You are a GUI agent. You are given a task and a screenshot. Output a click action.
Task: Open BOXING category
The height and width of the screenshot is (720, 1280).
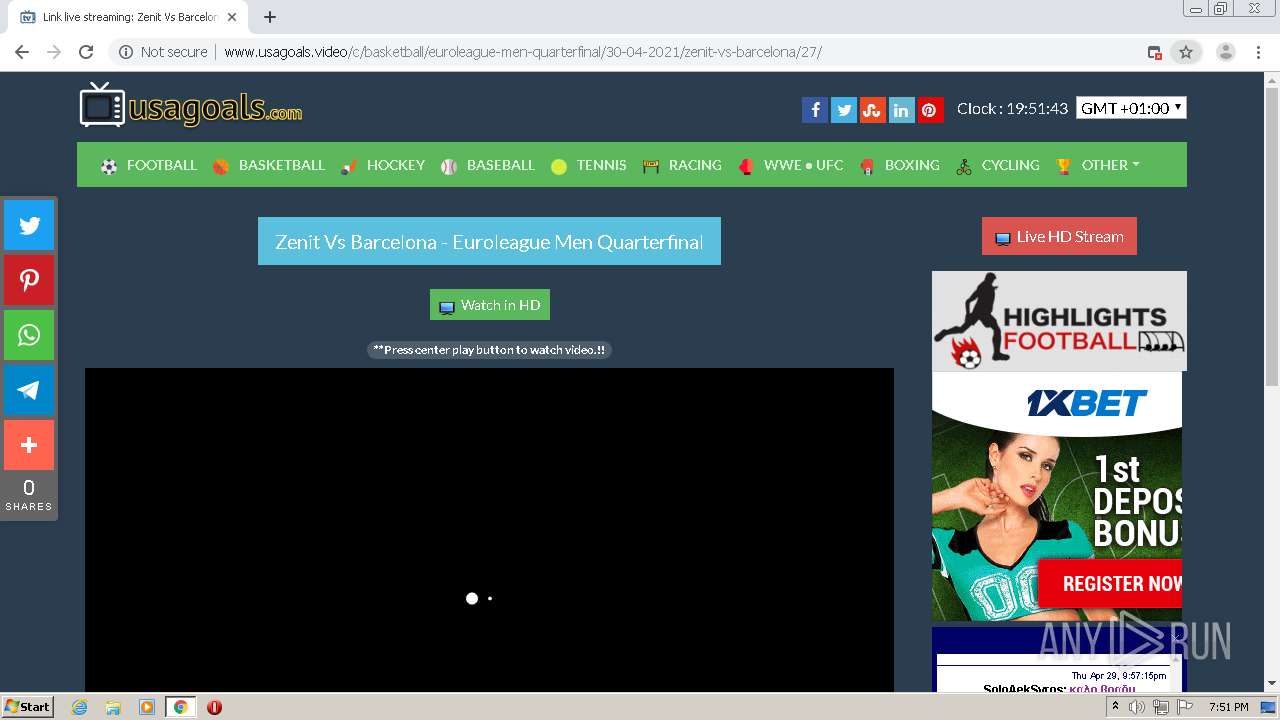click(x=900, y=165)
